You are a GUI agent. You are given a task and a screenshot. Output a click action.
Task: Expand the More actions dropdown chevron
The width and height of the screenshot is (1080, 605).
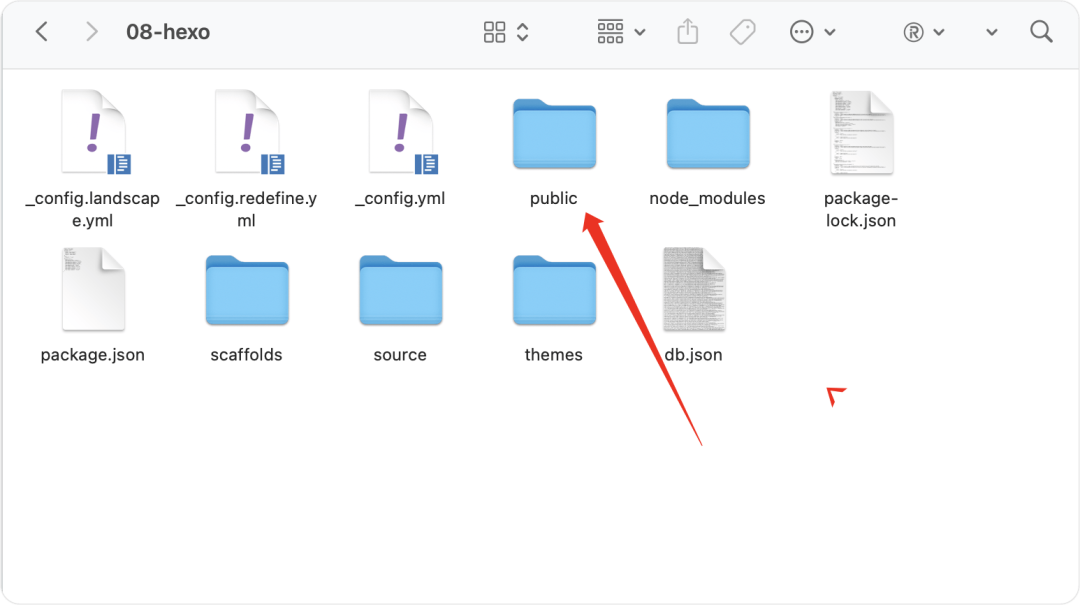tap(830, 32)
